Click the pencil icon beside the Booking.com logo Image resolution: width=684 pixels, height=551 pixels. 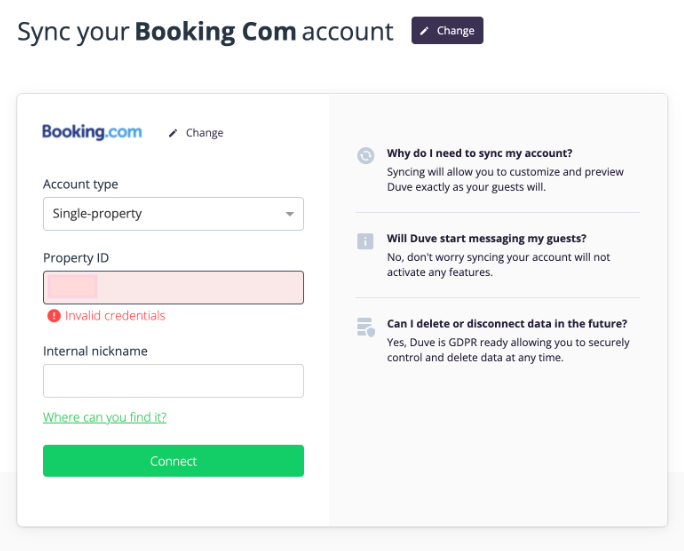[173, 133]
